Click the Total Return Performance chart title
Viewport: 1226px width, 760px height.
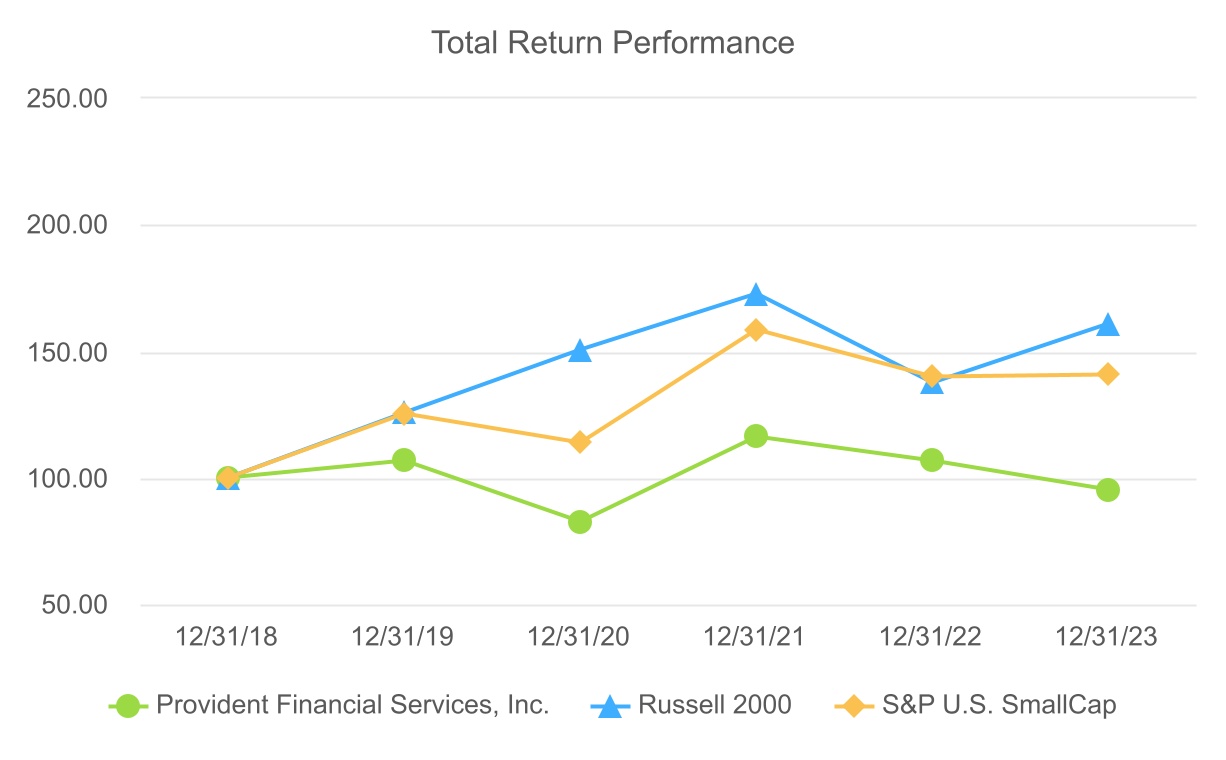pyautogui.click(x=612, y=43)
